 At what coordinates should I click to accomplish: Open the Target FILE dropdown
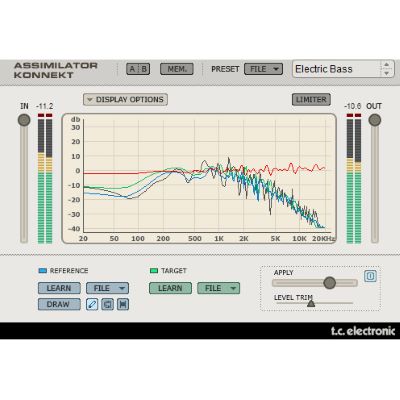point(219,288)
